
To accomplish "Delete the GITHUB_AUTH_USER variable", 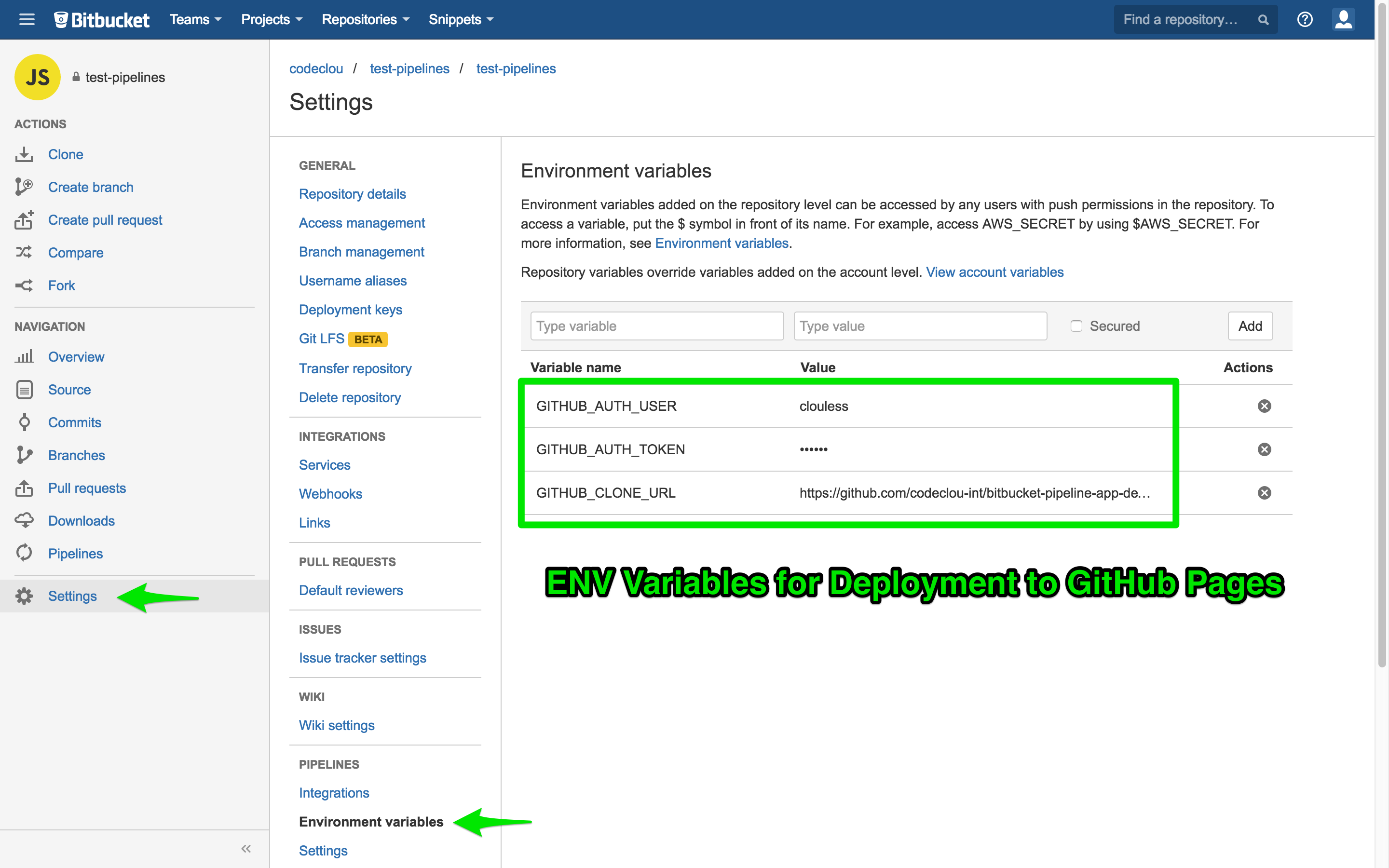I will coord(1264,406).
